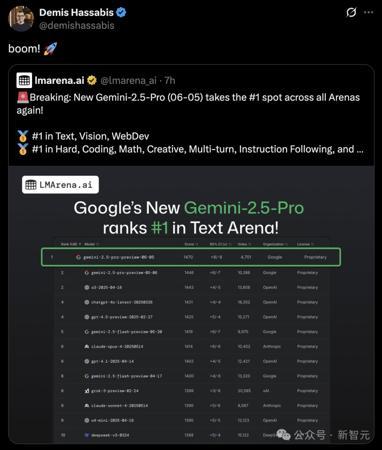Open the three-dot more options menu
This screenshot has height=450, width=382.
[369, 12]
